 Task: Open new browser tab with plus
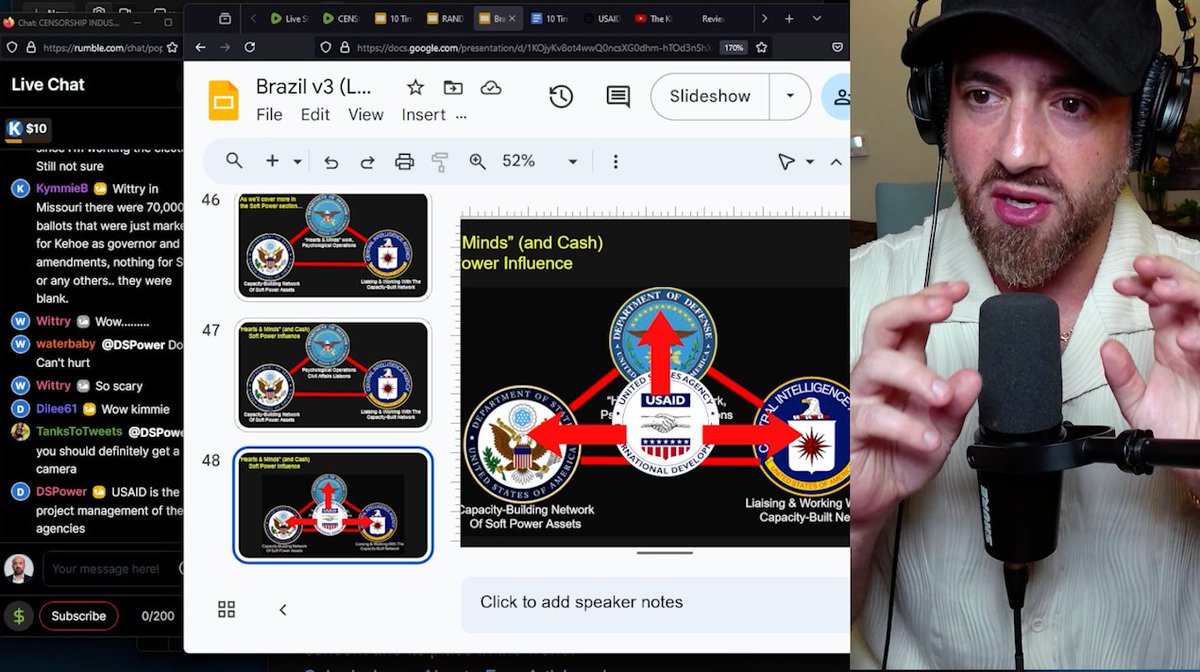pos(789,18)
